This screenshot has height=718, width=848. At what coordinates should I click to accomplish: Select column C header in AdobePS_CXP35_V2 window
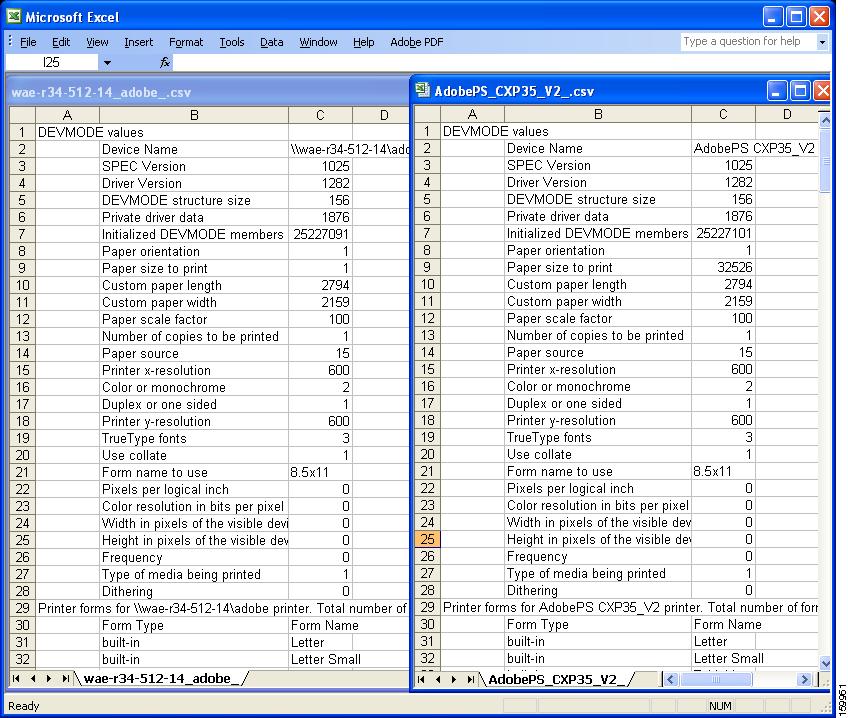[723, 114]
